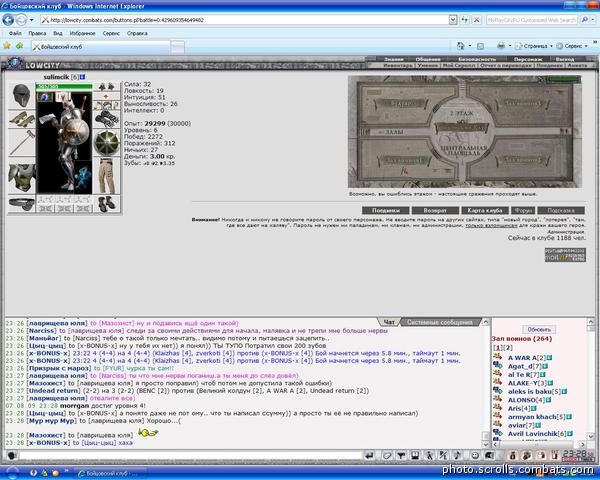Click the Карта клуба button
The width and height of the screenshot is (600, 480).
pos(485,211)
